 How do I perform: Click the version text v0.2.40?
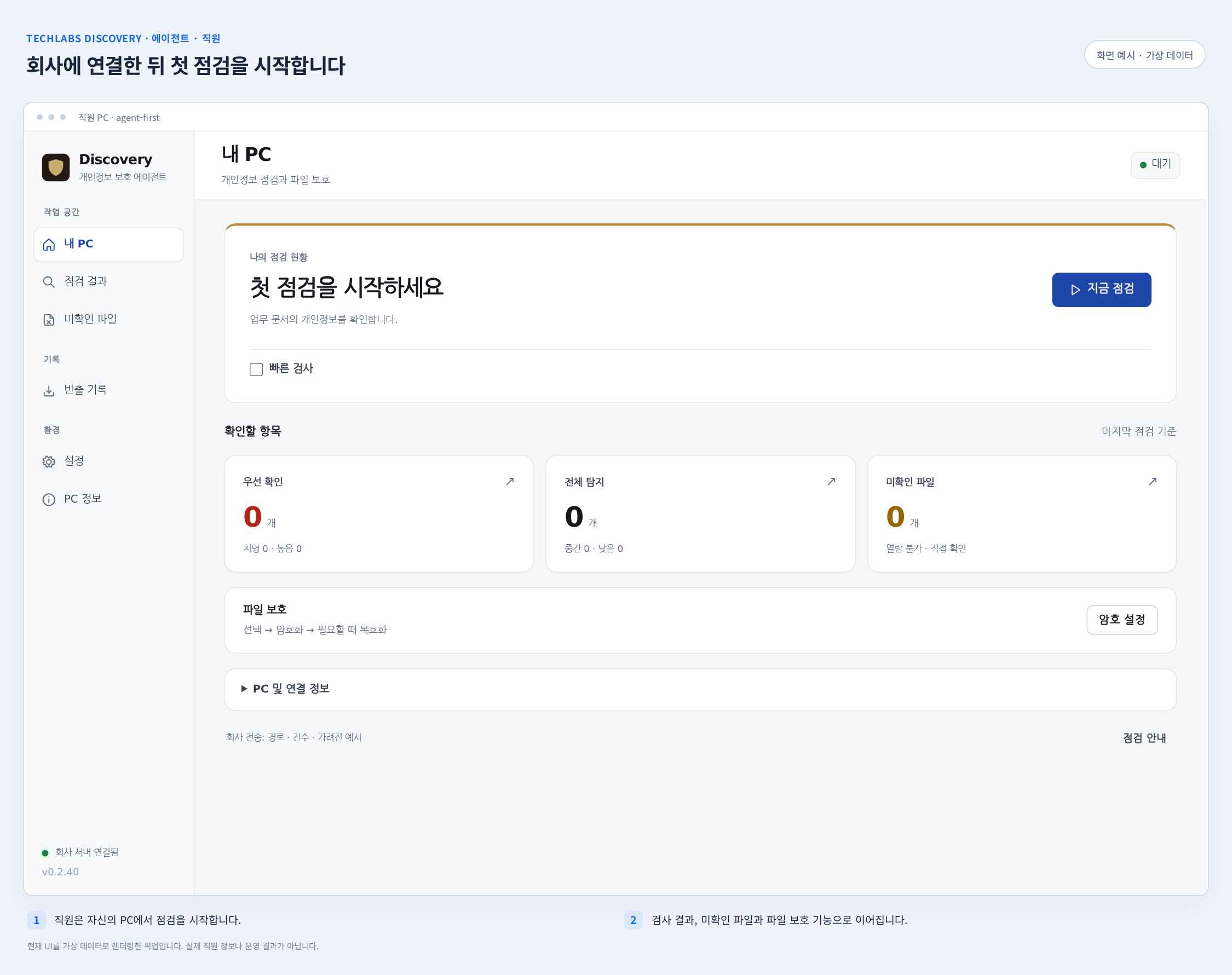[x=61, y=872]
